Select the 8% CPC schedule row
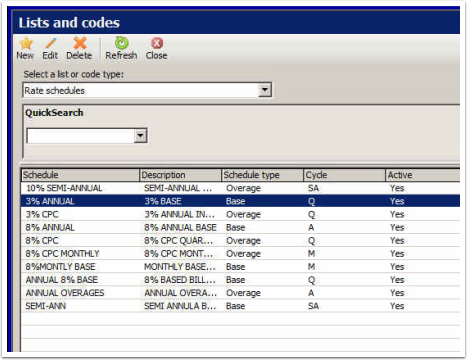 [241, 241]
